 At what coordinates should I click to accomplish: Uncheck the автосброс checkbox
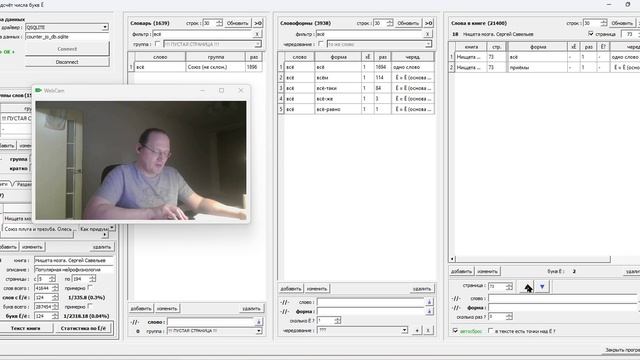(x=455, y=331)
